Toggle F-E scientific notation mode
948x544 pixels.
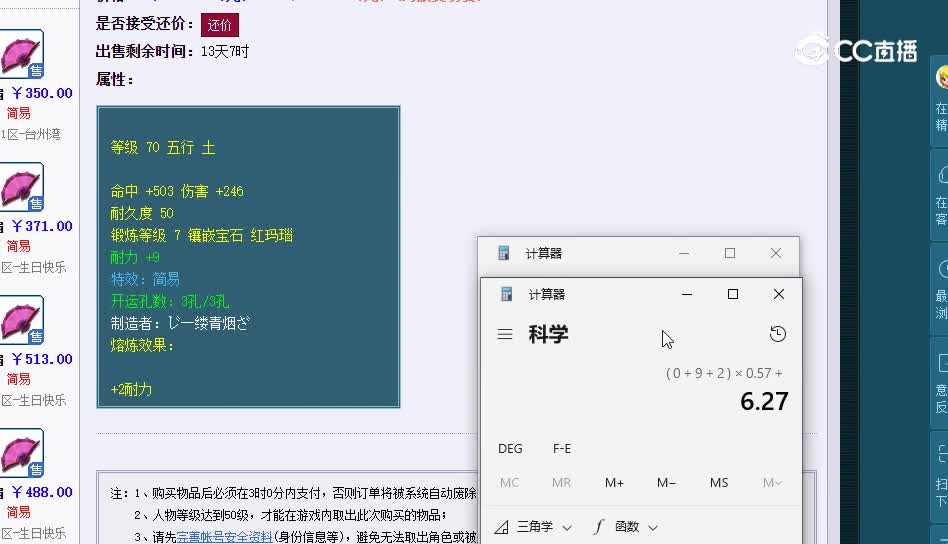pos(562,448)
